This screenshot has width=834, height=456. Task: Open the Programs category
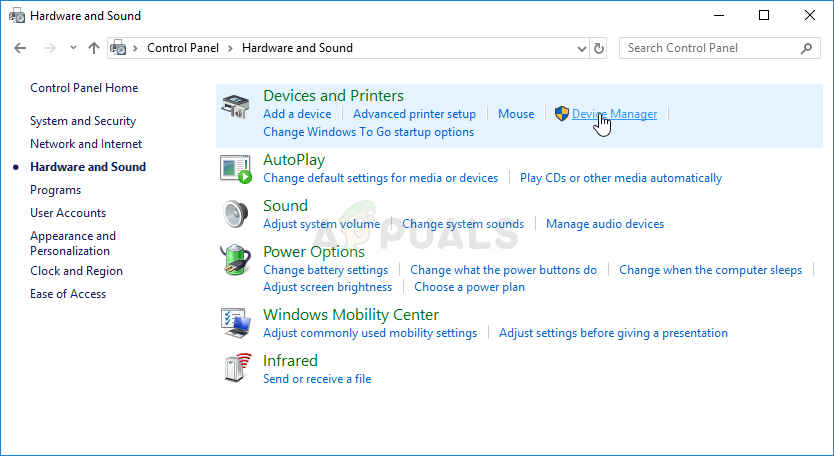coord(55,190)
